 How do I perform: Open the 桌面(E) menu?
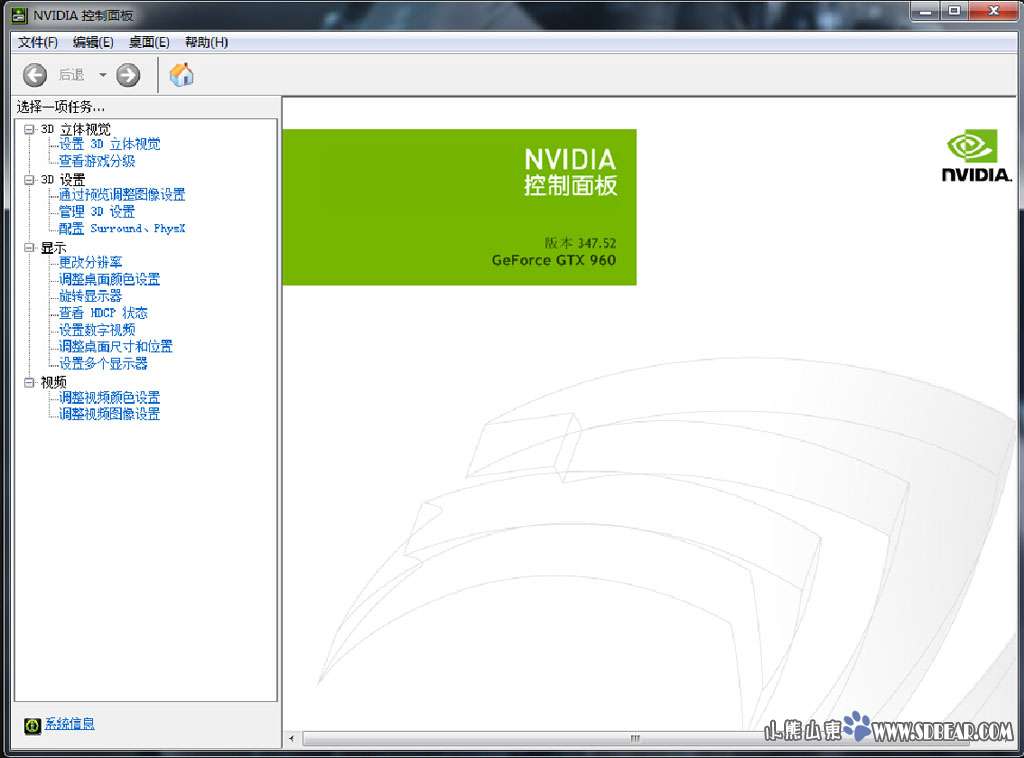pyautogui.click(x=149, y=42)
